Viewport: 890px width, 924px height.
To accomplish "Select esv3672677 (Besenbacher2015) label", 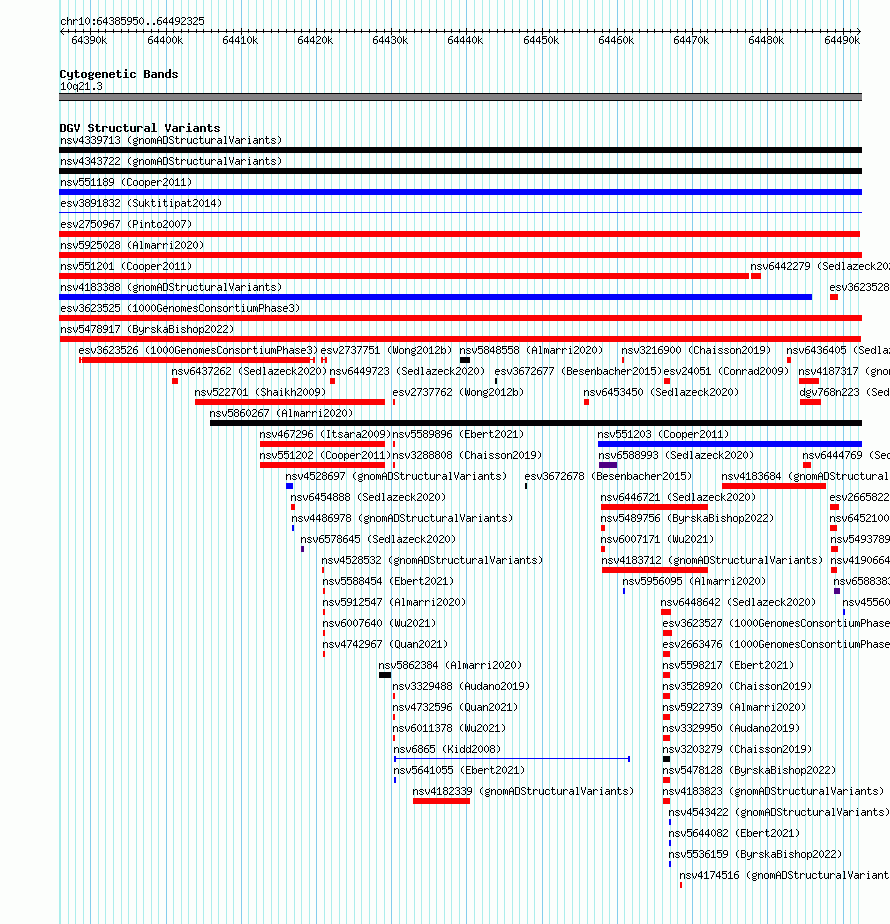I will pyautogui.click(x=578, y=372).
